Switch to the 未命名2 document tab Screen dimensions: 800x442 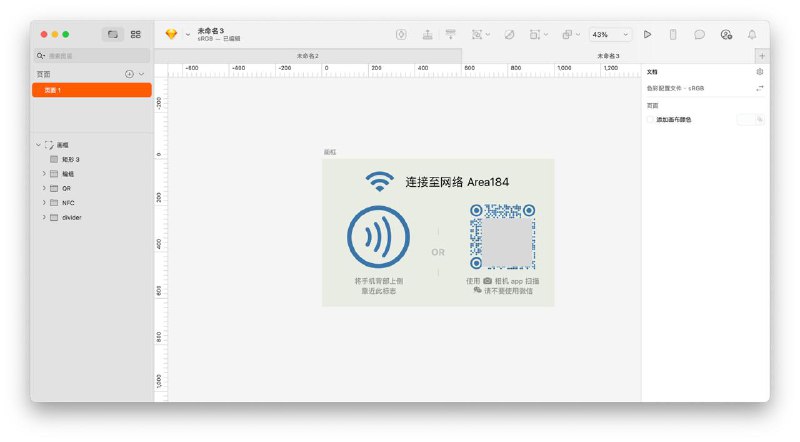(308, 56)
